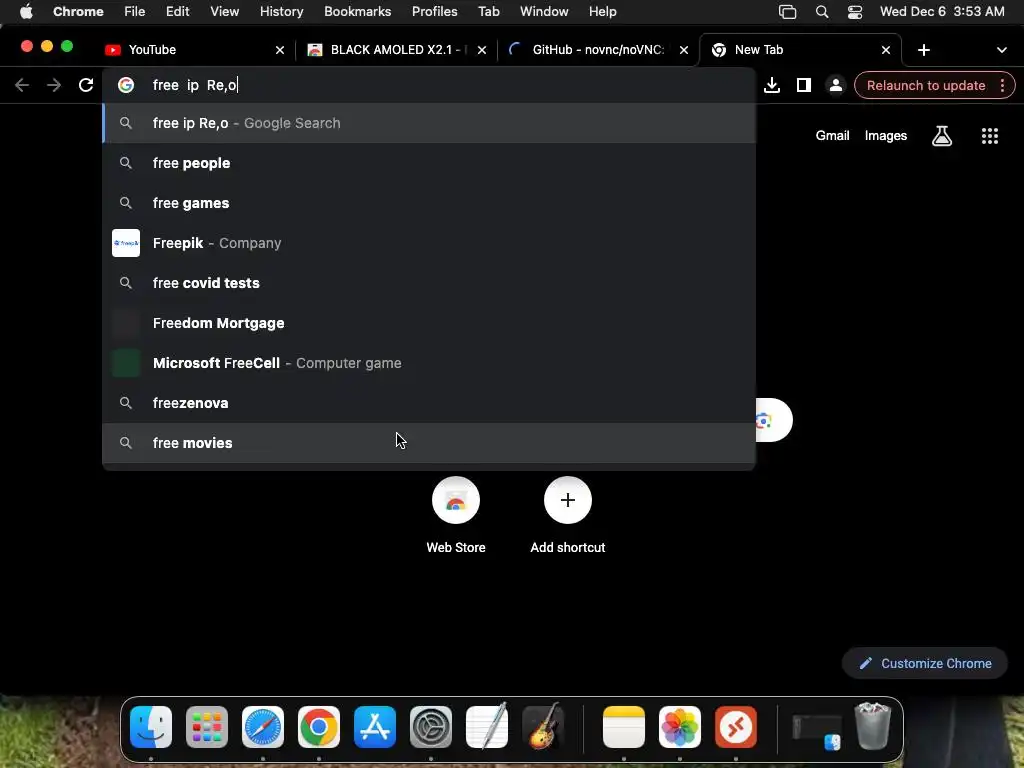Viewport: 1024px width, 768px height.
Task: Open the Apple menu
Action: click(x=26, y=12)
